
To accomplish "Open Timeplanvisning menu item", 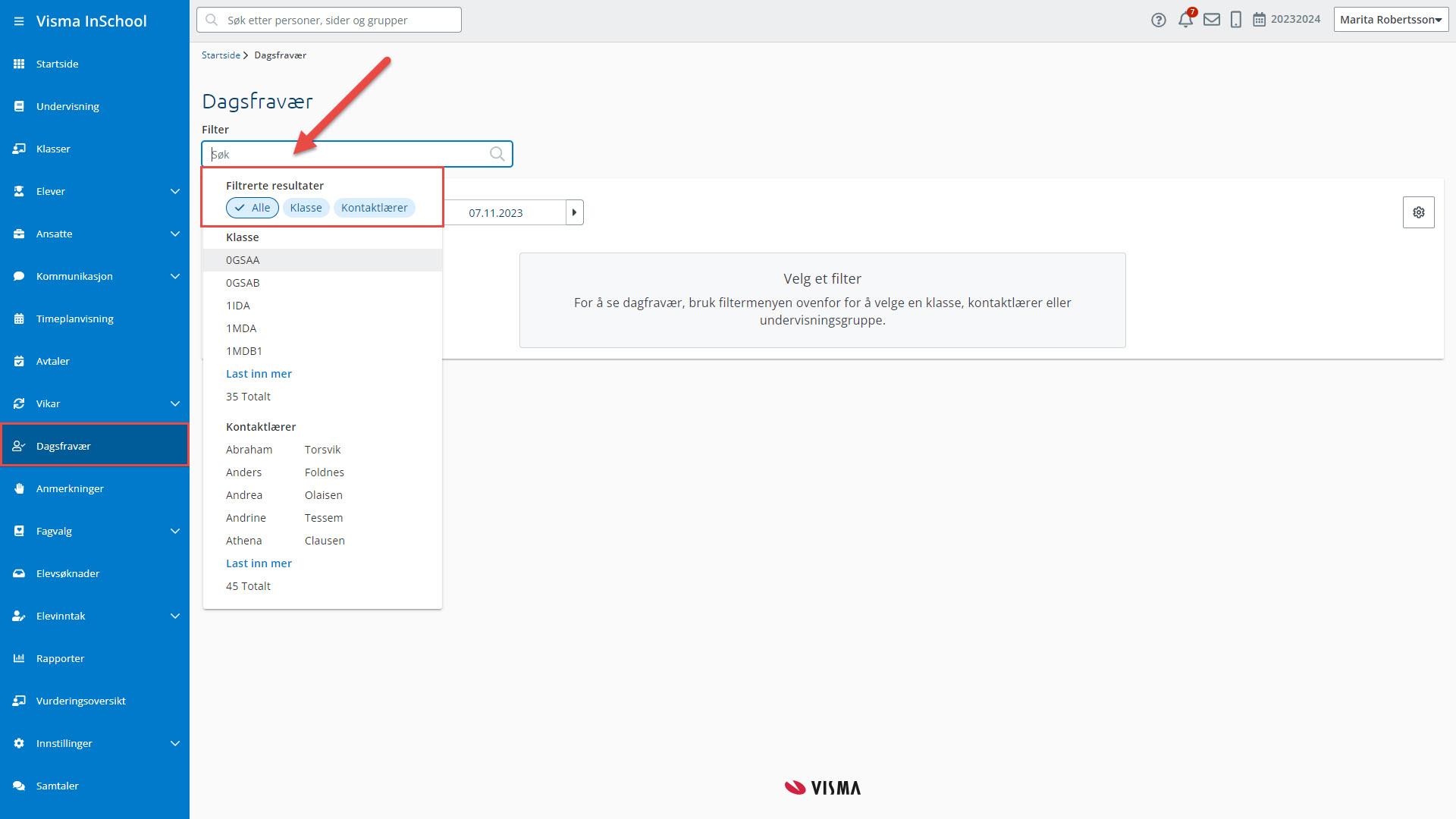I will [x=95, y=318].
